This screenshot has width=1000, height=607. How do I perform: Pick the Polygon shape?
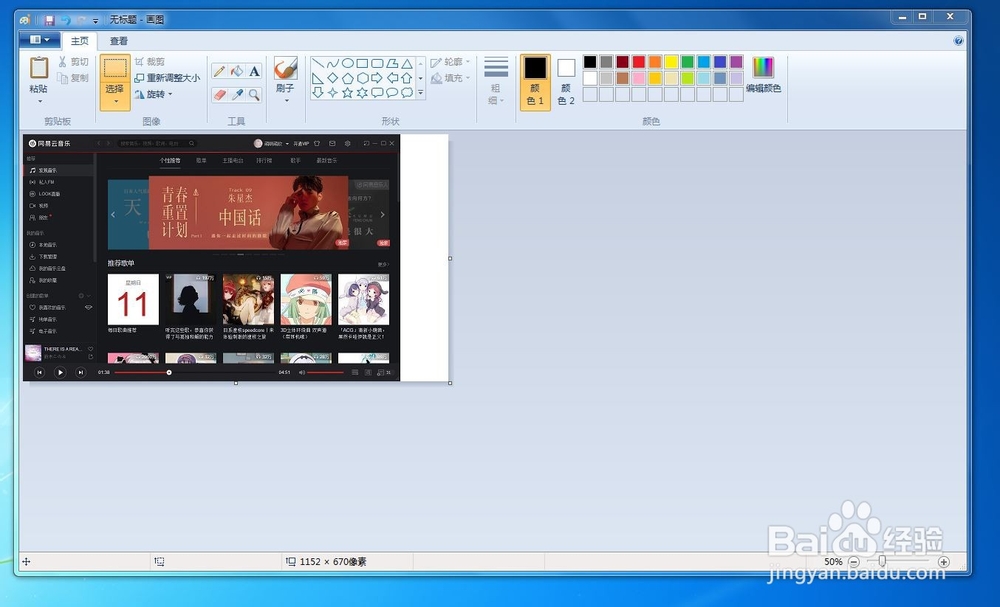[392, 63]
